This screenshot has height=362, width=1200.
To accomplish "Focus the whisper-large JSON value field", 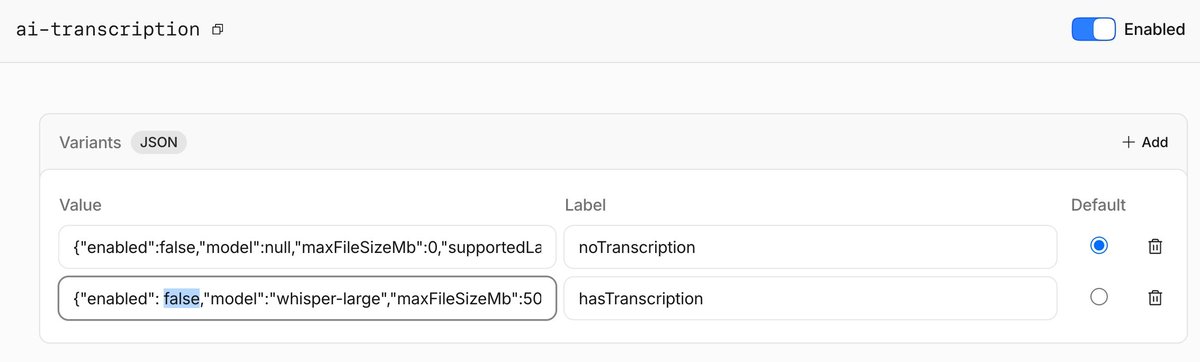I will 307,298.
